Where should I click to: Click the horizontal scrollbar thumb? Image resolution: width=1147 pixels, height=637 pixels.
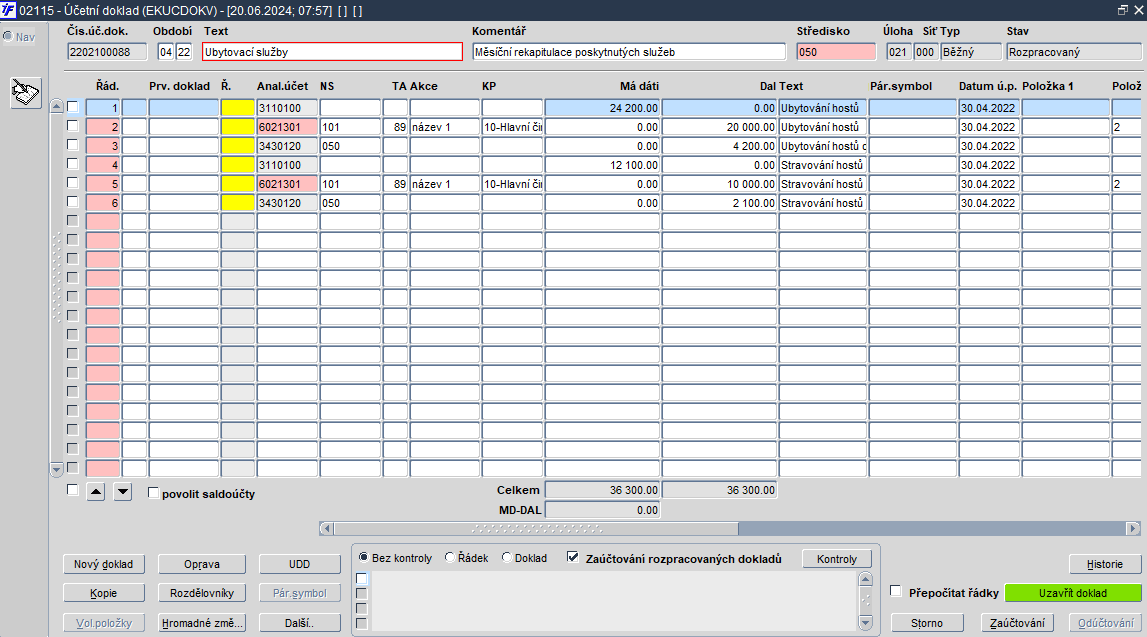point(536,528)
